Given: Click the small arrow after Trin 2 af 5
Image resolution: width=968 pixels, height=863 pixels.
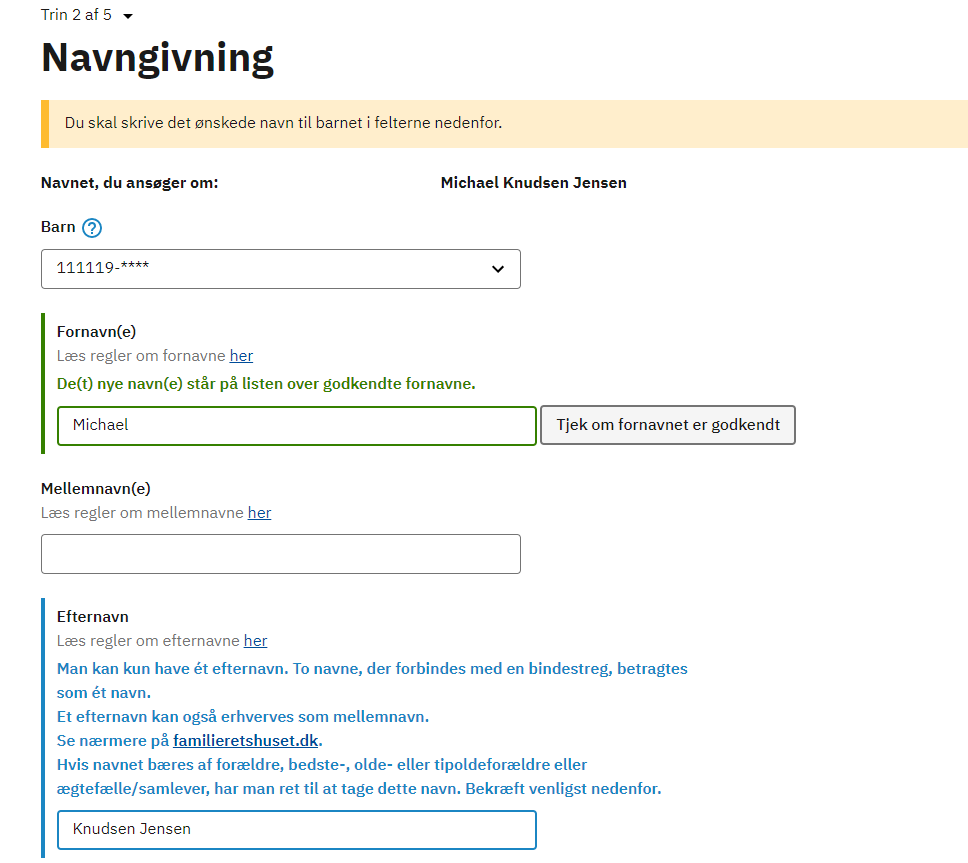Looking at the screenshot, I should [x=128, y=16].
